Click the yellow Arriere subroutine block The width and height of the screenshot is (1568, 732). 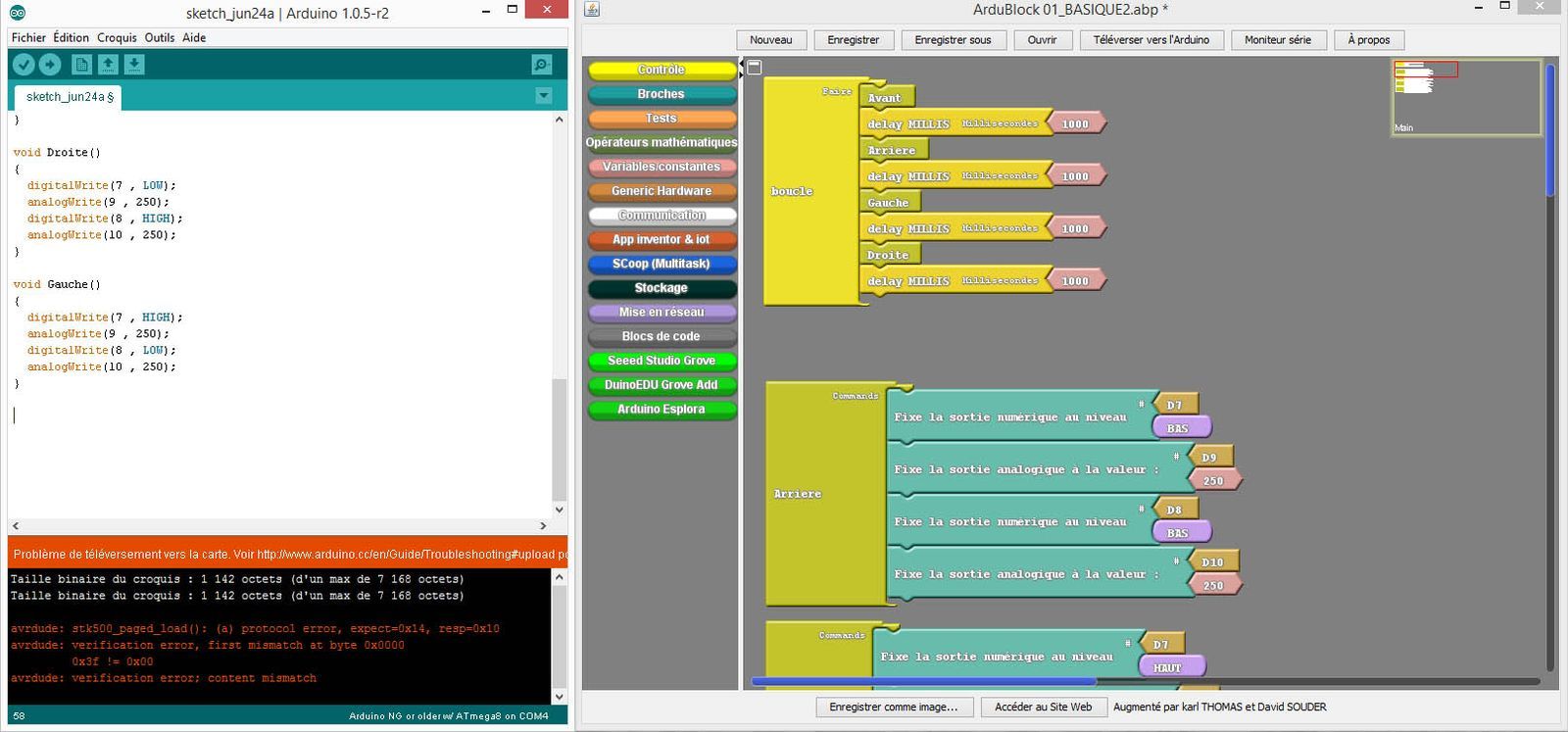[x=824, y=494]
